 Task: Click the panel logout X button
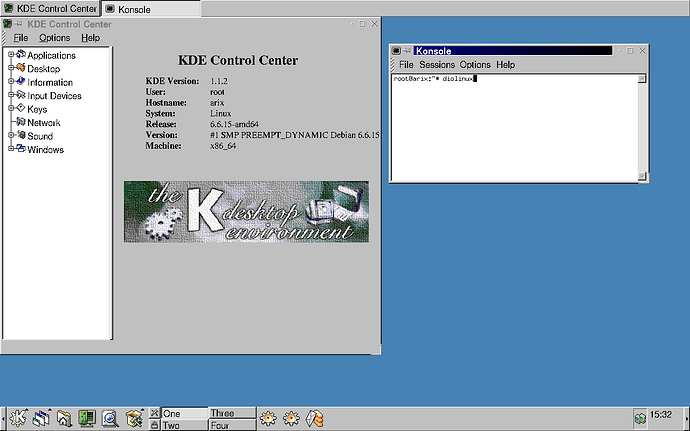coord(154,413)
